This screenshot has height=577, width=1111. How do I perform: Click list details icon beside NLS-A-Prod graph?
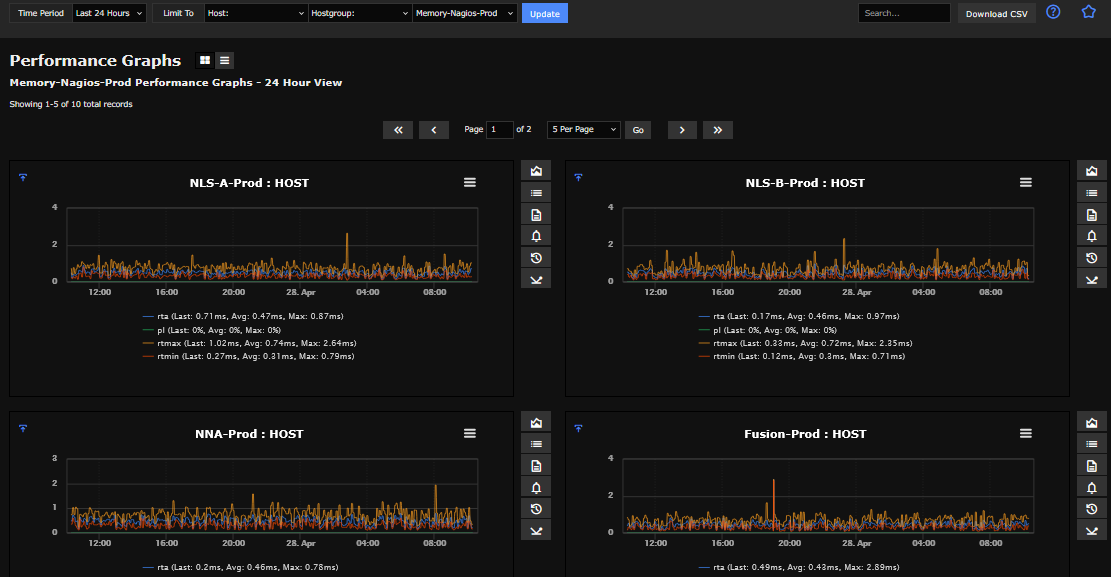click(536, 193)
